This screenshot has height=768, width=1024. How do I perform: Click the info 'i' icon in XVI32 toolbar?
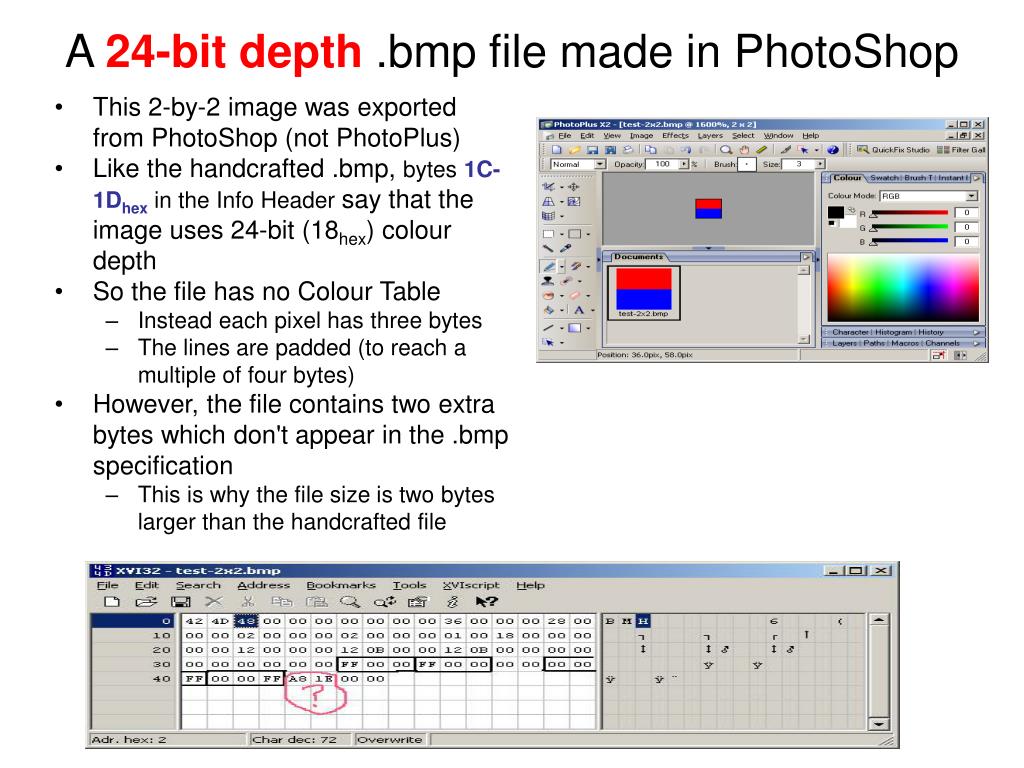pyautogui.click(x=451, y=602)
